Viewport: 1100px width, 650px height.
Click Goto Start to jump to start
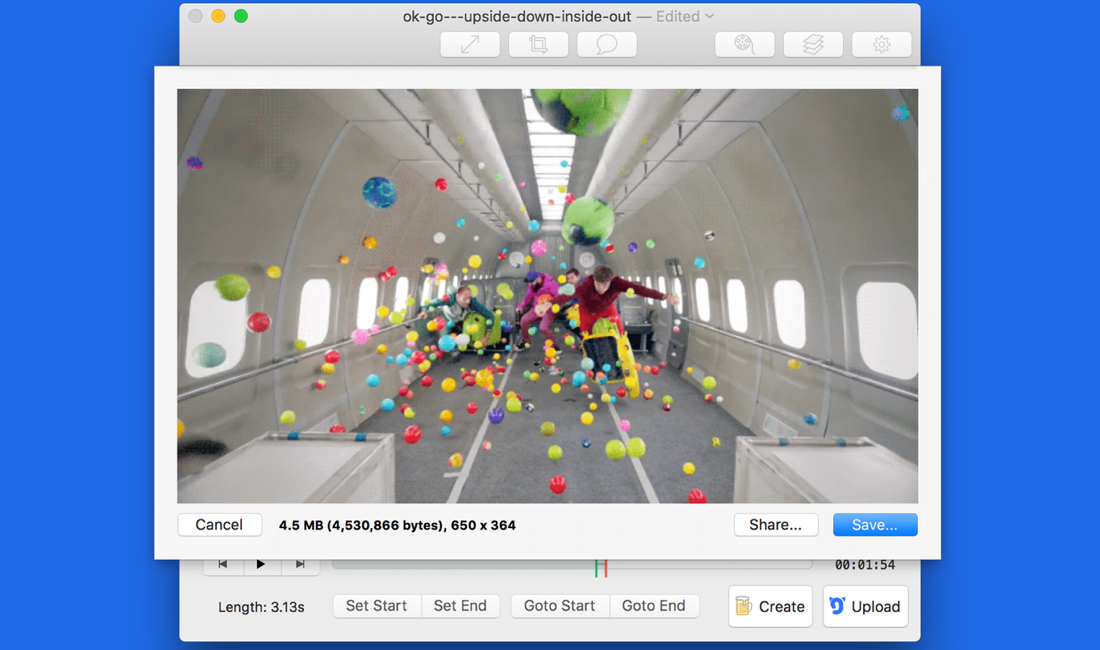click(x=560, y=606)
